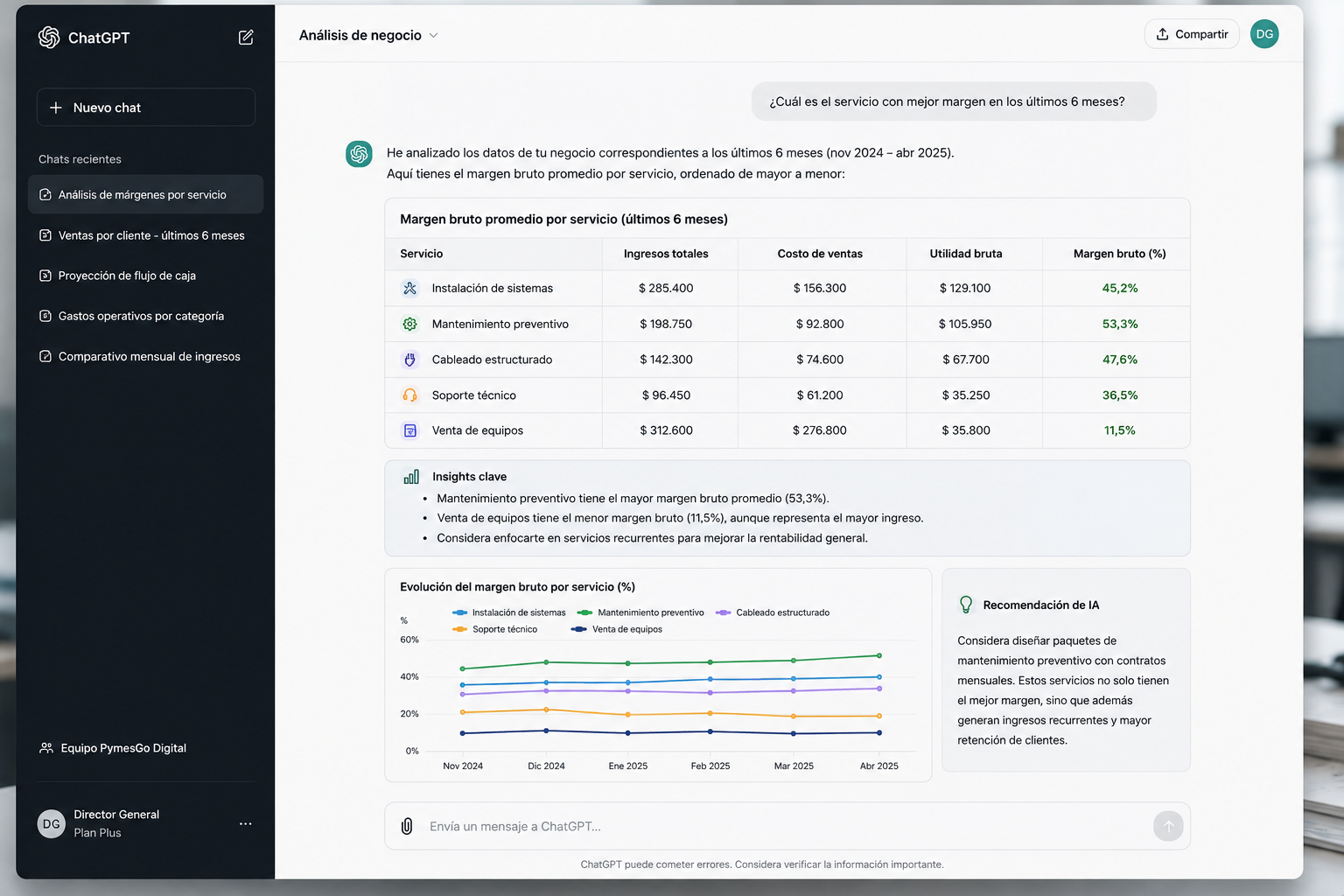Click the 53,3% margin value
This screenshot has width=1344, height=896.
point(1120,324)
